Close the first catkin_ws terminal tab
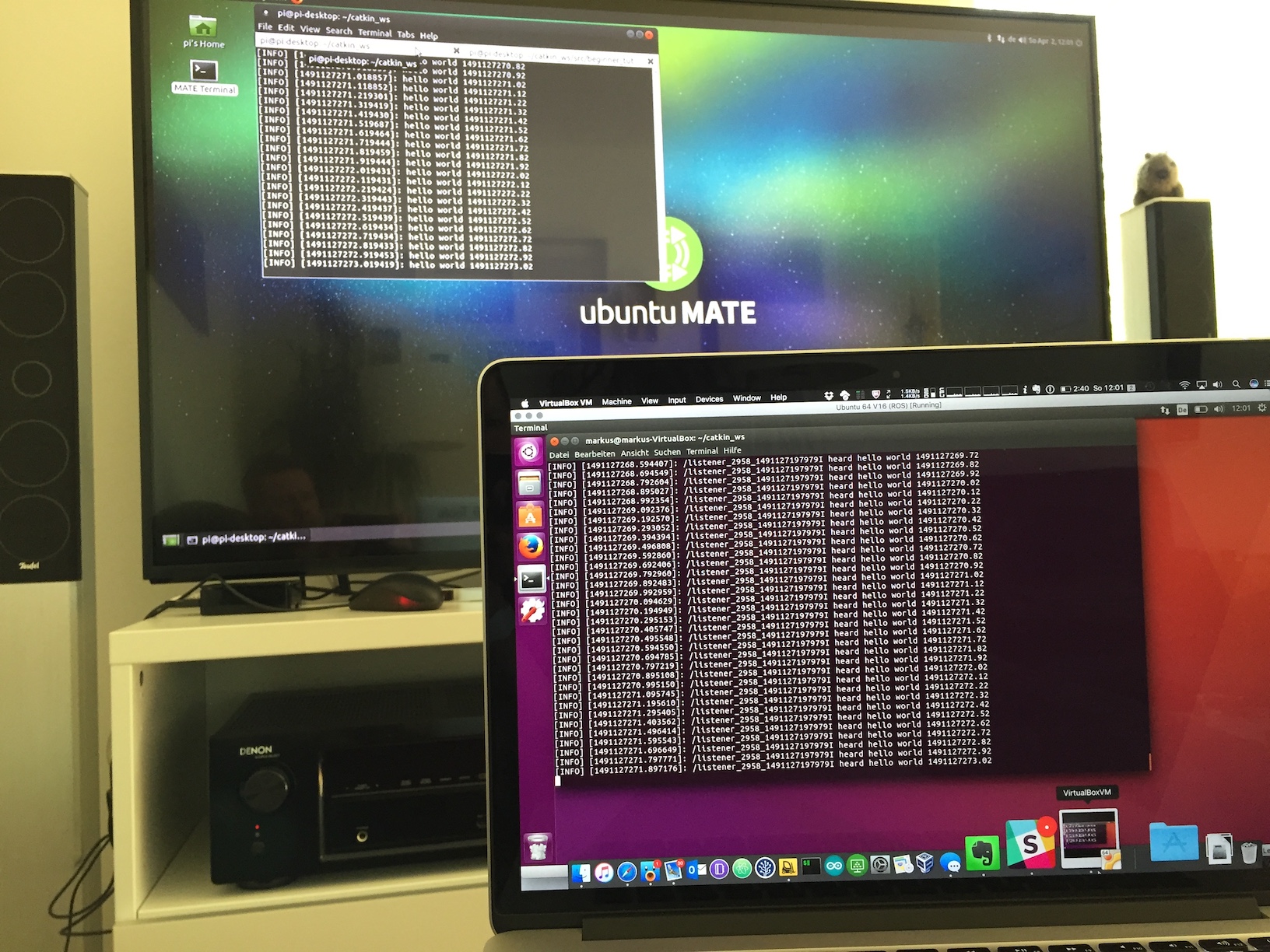1270x952 pixels. (457, 51)
